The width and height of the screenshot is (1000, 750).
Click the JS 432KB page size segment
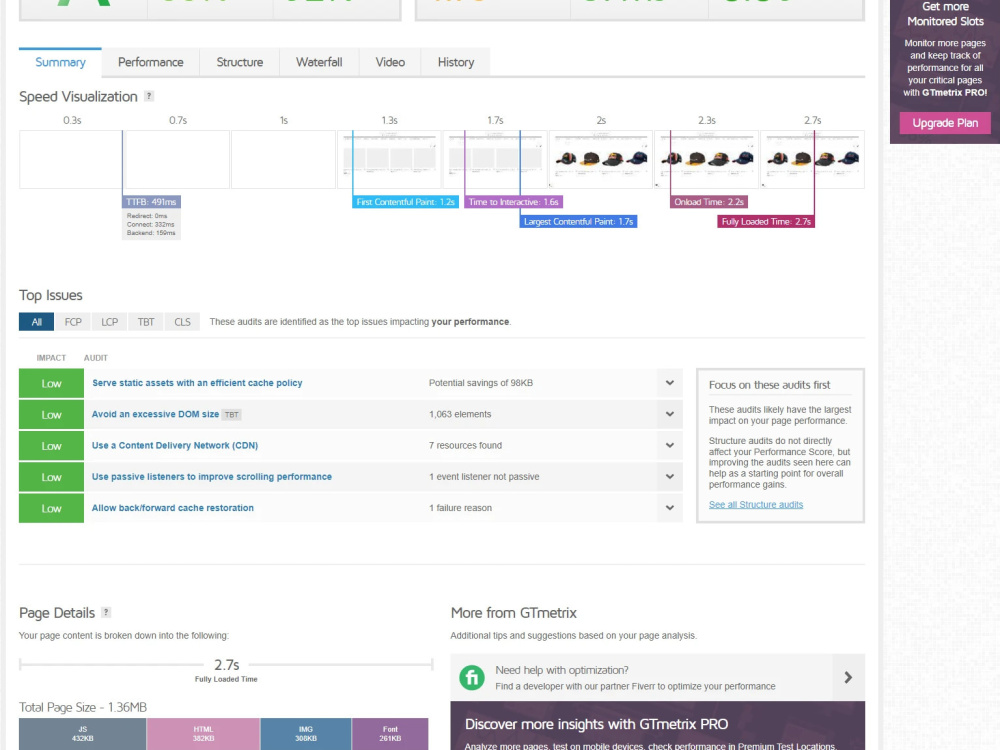click(83, 734)
